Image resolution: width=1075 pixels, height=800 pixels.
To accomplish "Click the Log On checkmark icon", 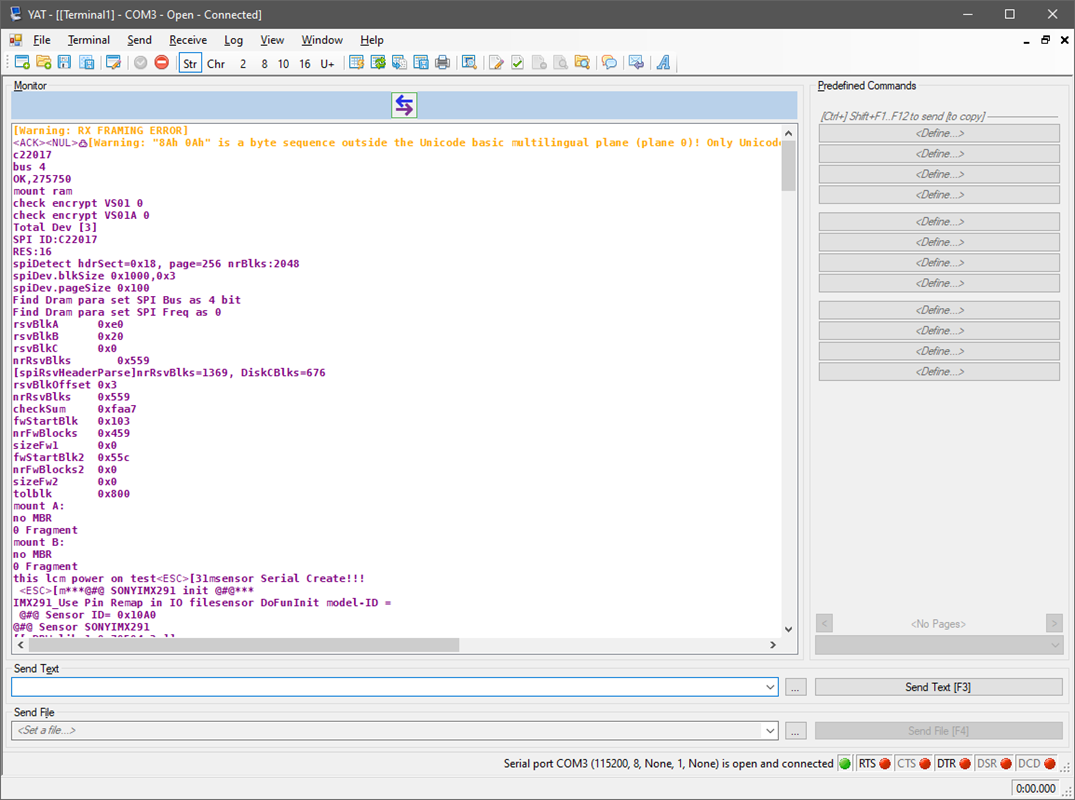I will click(x=518, y=63).
